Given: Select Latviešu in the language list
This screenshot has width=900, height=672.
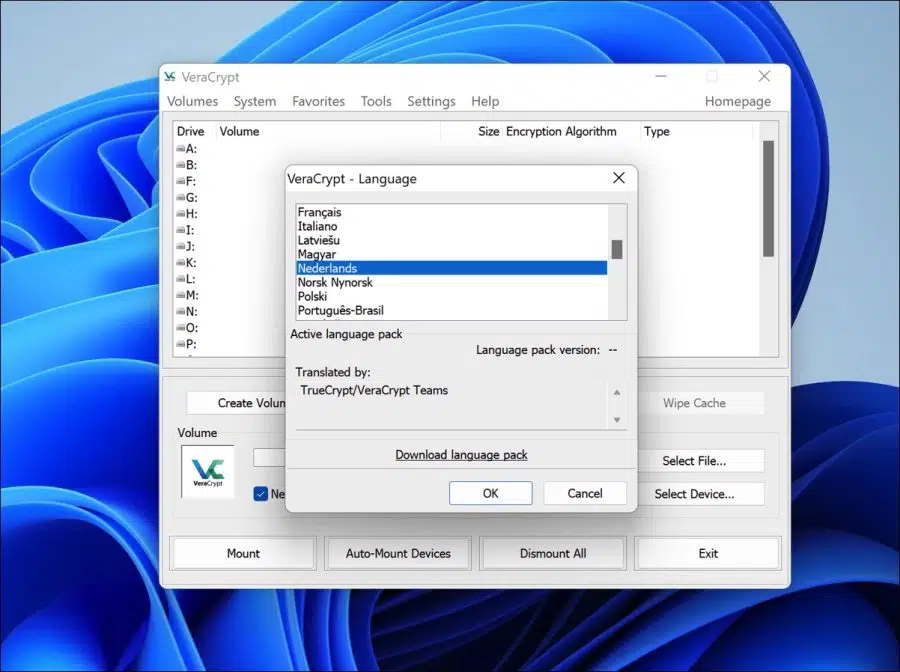Looking at the screenshot, I should (452, 240).
